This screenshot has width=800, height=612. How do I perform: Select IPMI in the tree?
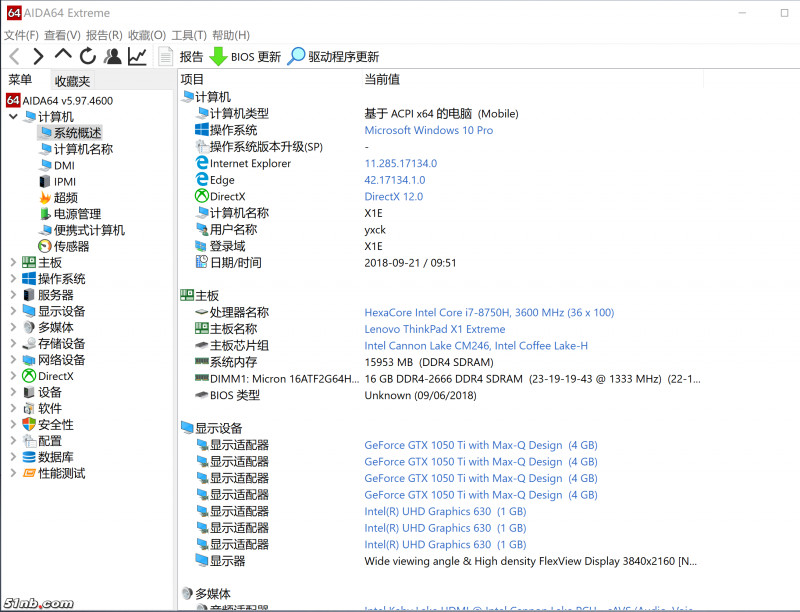65,182
